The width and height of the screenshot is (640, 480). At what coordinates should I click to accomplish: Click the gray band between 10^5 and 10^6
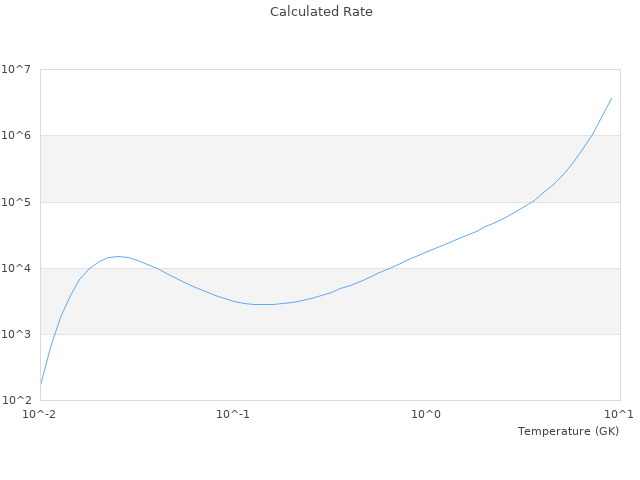(x=300, y=168)
